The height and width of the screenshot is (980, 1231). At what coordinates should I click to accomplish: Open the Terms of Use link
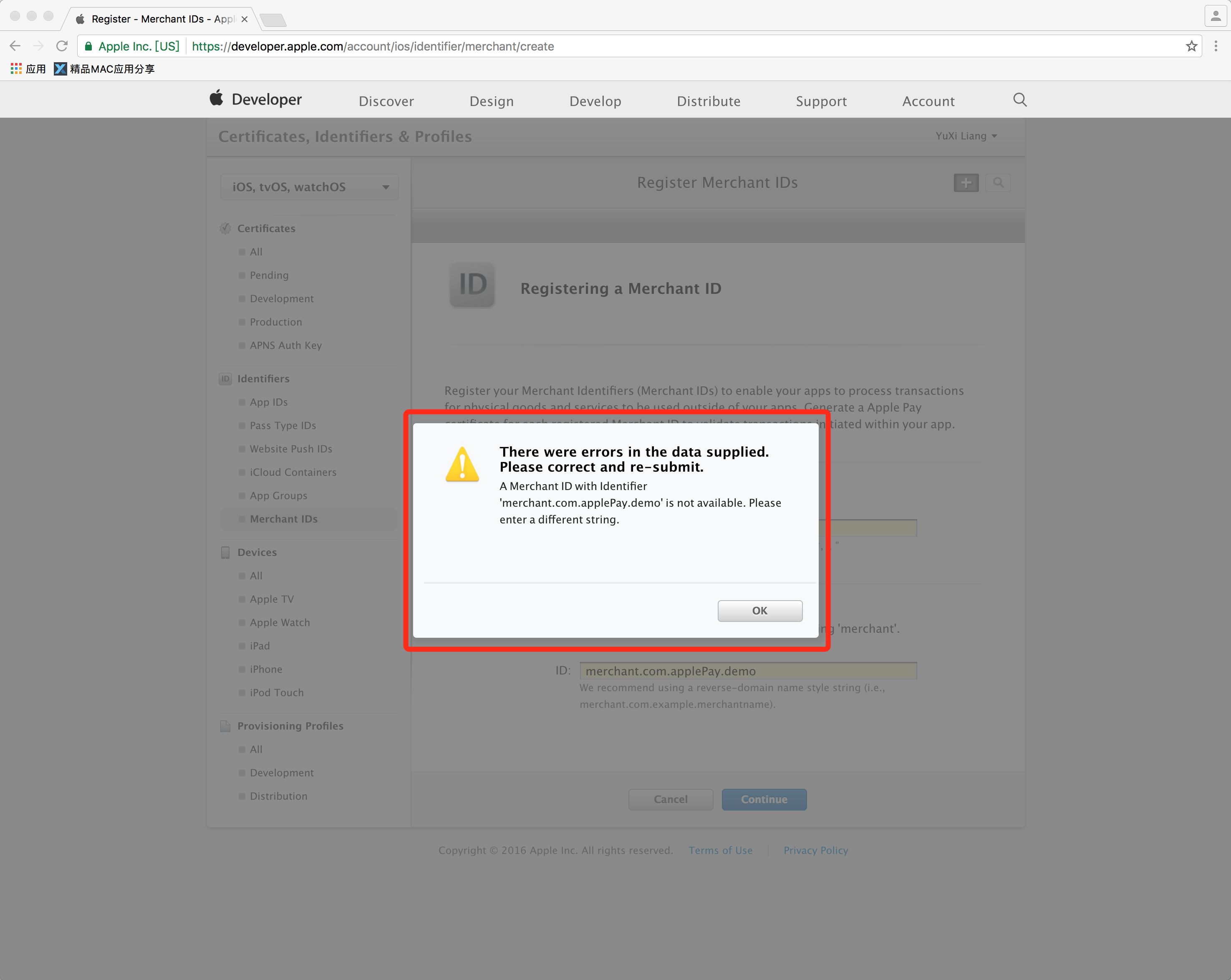click(x=720, y=850)
